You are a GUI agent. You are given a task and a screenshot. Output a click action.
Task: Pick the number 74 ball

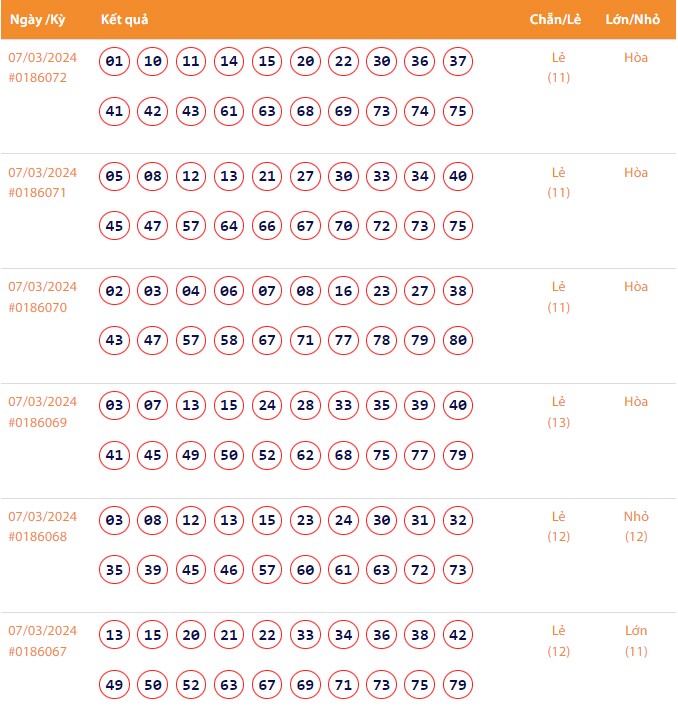coord(420,111)
